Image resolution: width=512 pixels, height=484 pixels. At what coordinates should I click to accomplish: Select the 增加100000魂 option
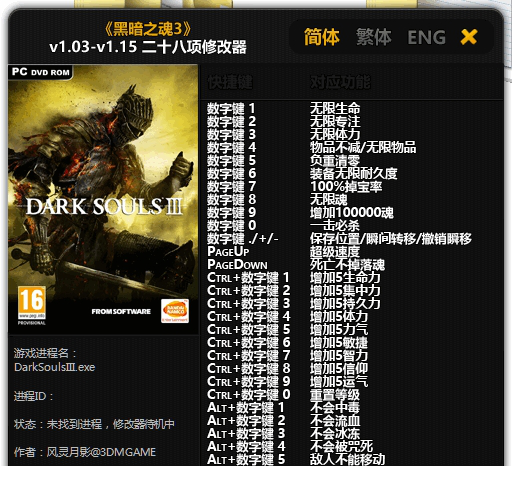[352, 212]
